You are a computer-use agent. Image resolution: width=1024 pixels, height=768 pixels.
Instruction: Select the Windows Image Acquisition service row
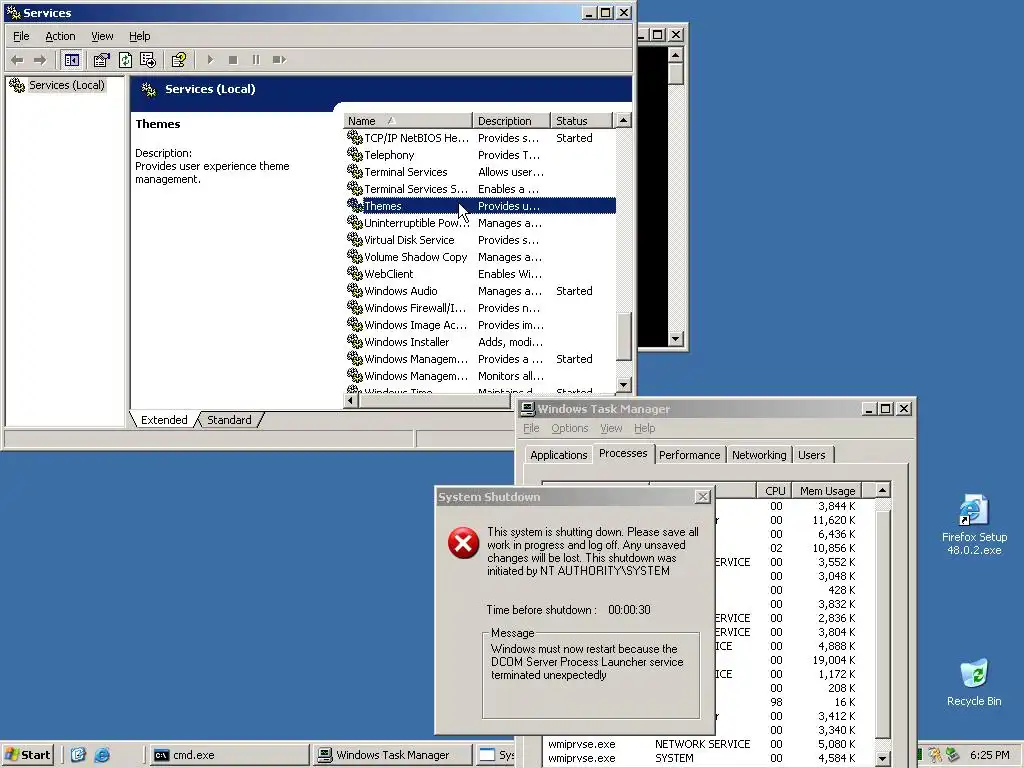481,325
